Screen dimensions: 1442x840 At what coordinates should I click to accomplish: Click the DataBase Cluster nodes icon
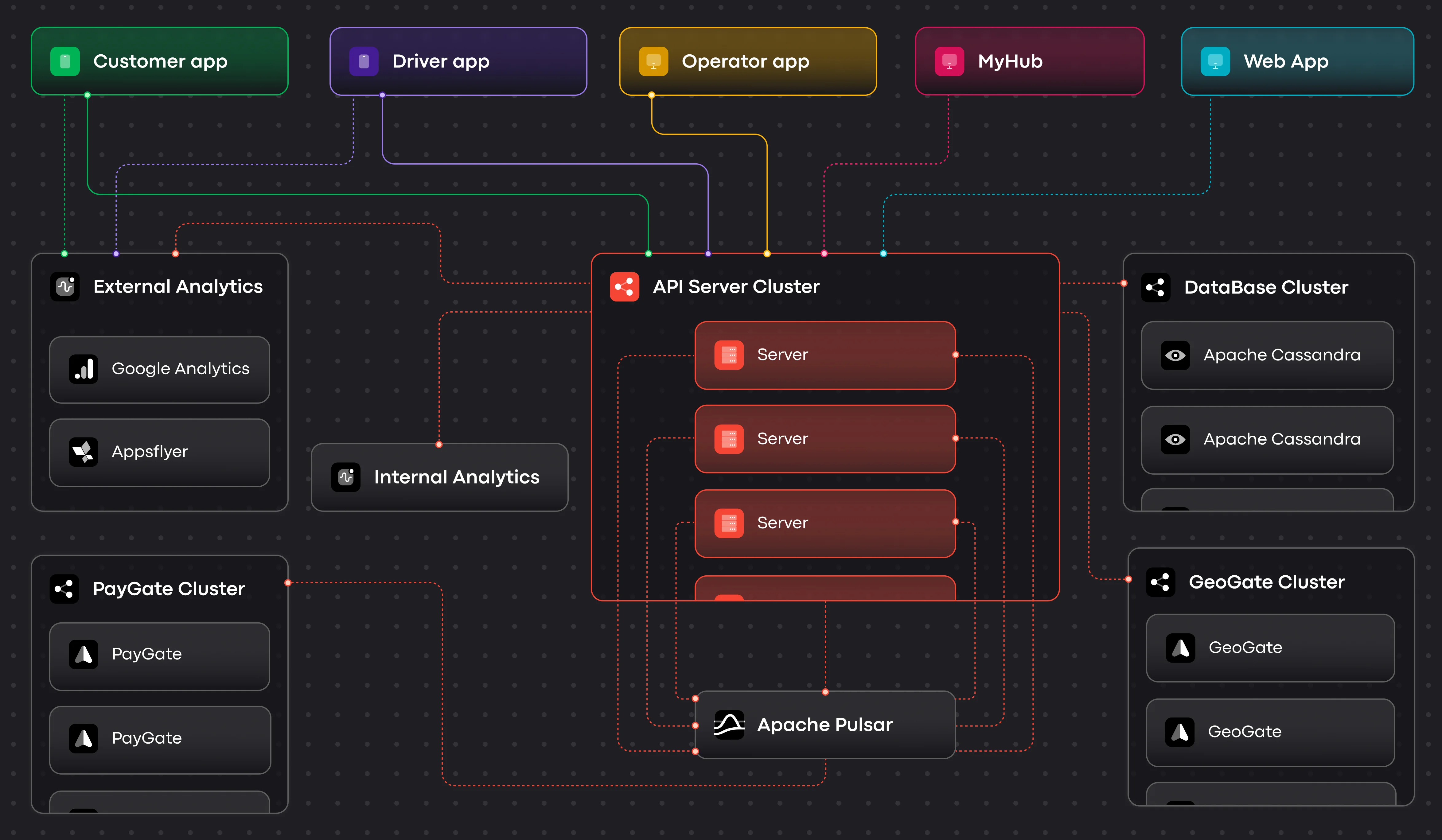click(x=1155, y=287)
